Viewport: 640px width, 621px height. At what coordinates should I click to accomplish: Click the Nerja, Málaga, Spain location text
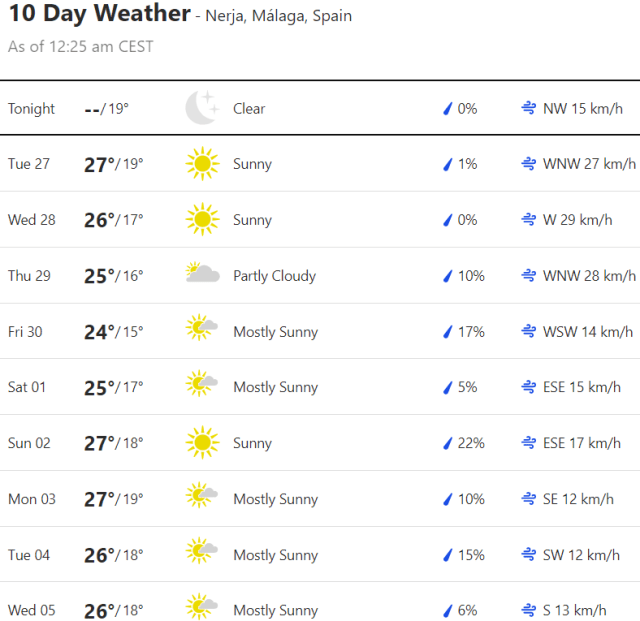[x=278, y=17]
